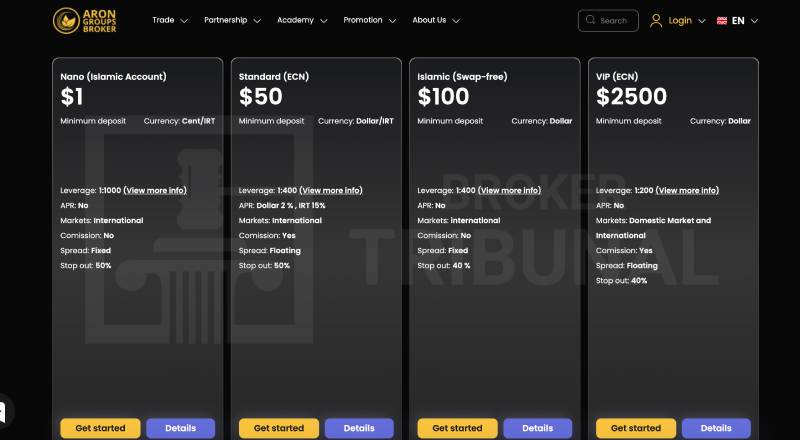Click the user account icon

tap(656, 20)
